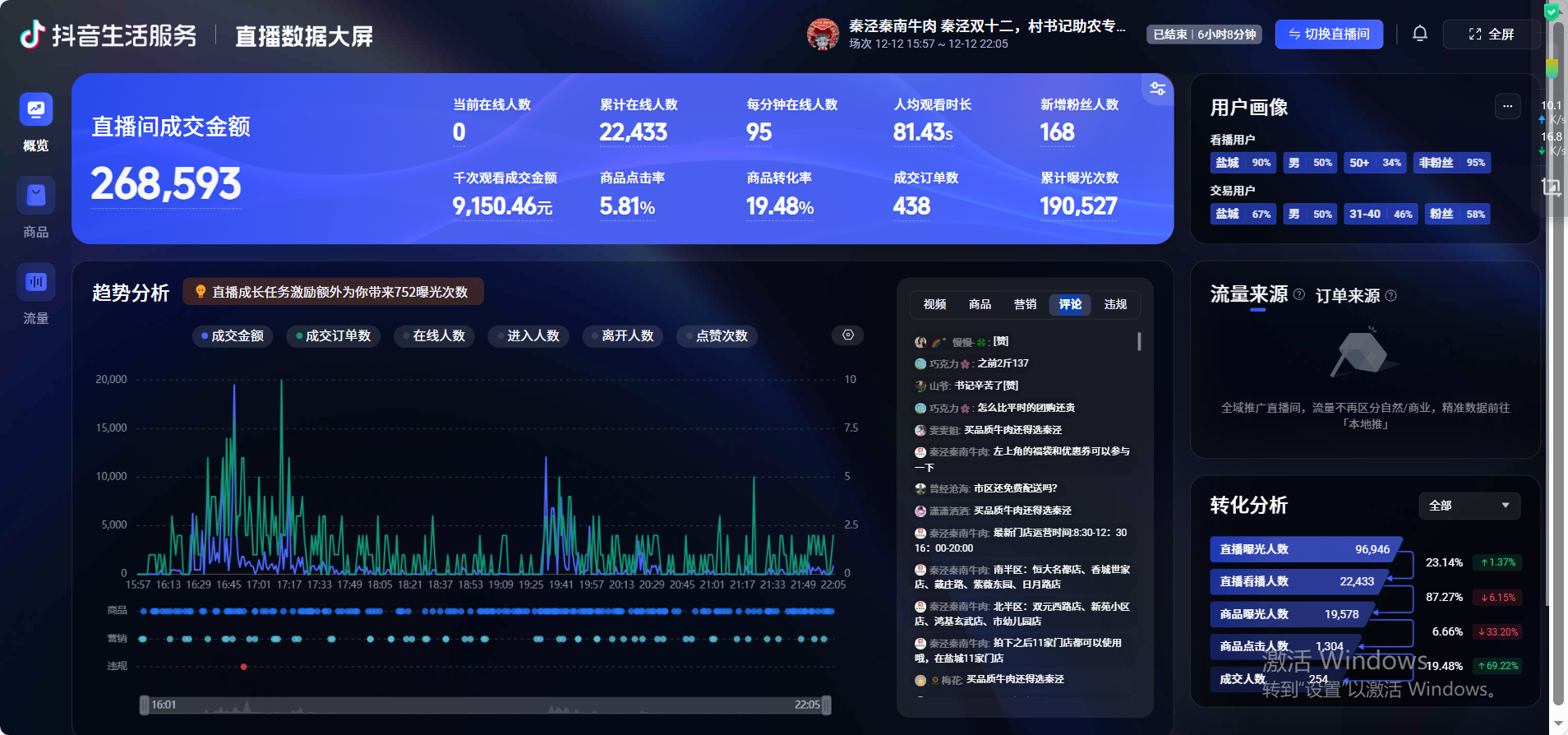Click the 16:01 timeline range slider handle

(x=145, y=705)
